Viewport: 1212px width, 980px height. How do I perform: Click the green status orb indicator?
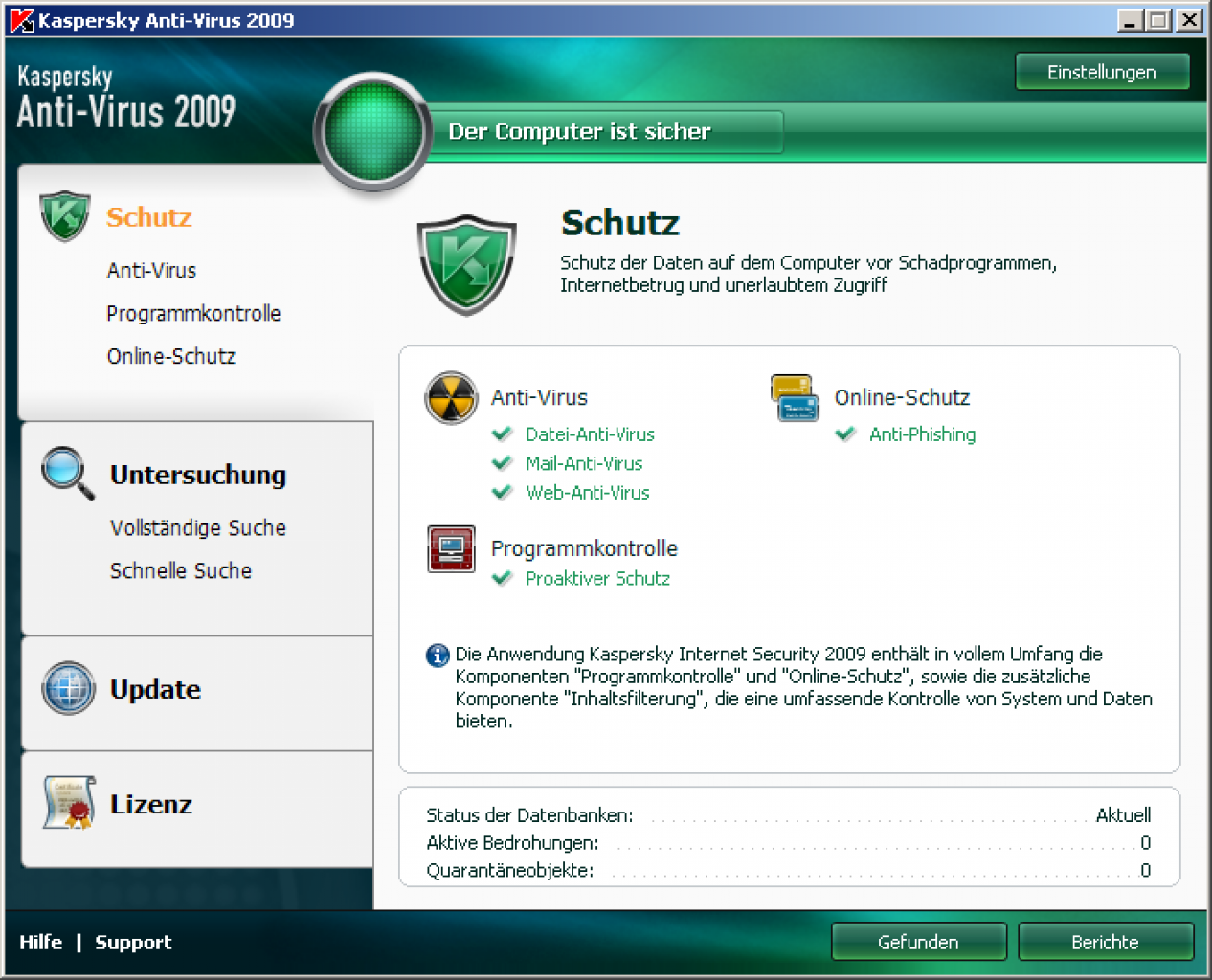point(373,131)
